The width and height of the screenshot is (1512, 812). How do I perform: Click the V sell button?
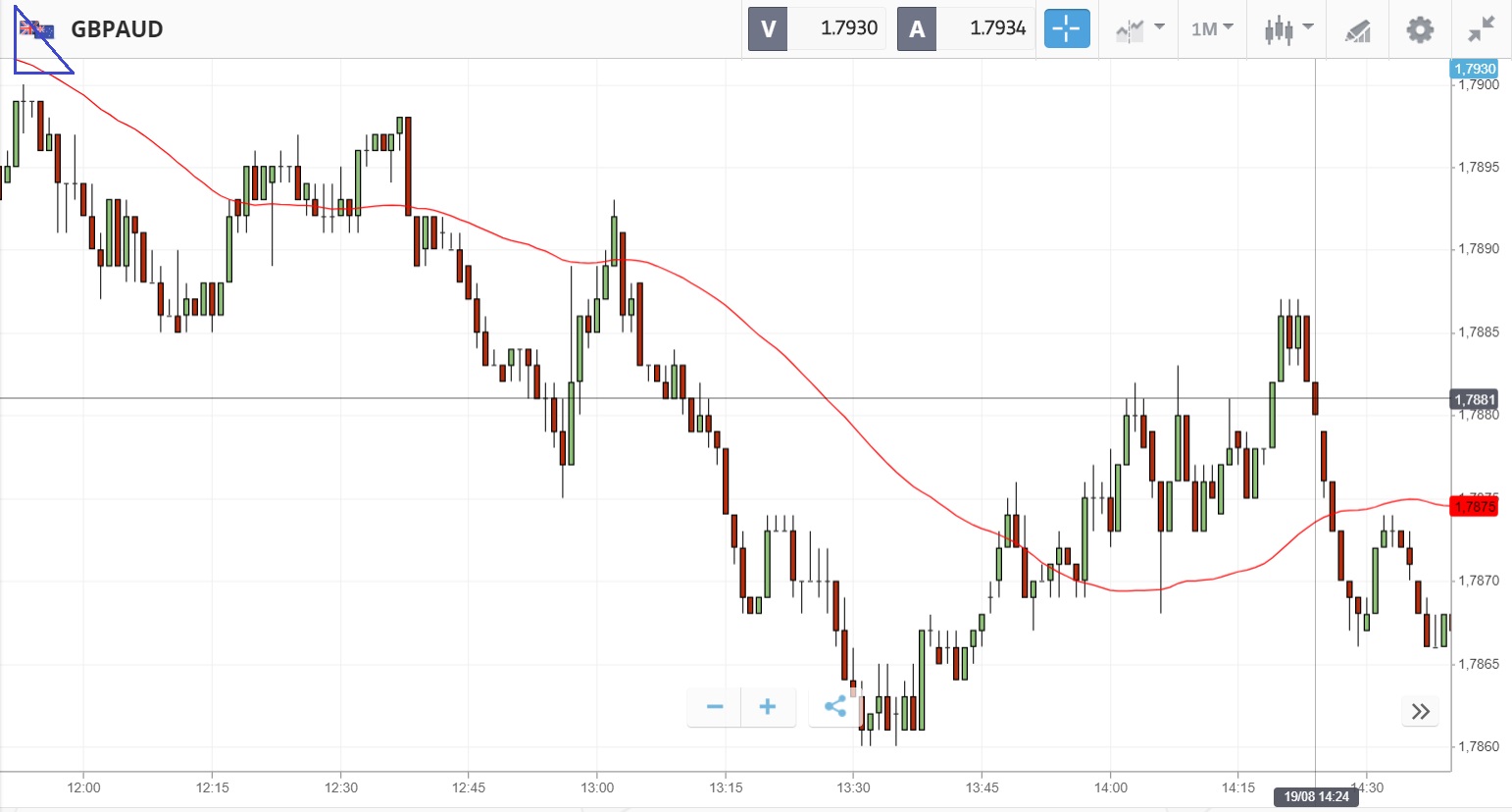(x=768, y=28)
